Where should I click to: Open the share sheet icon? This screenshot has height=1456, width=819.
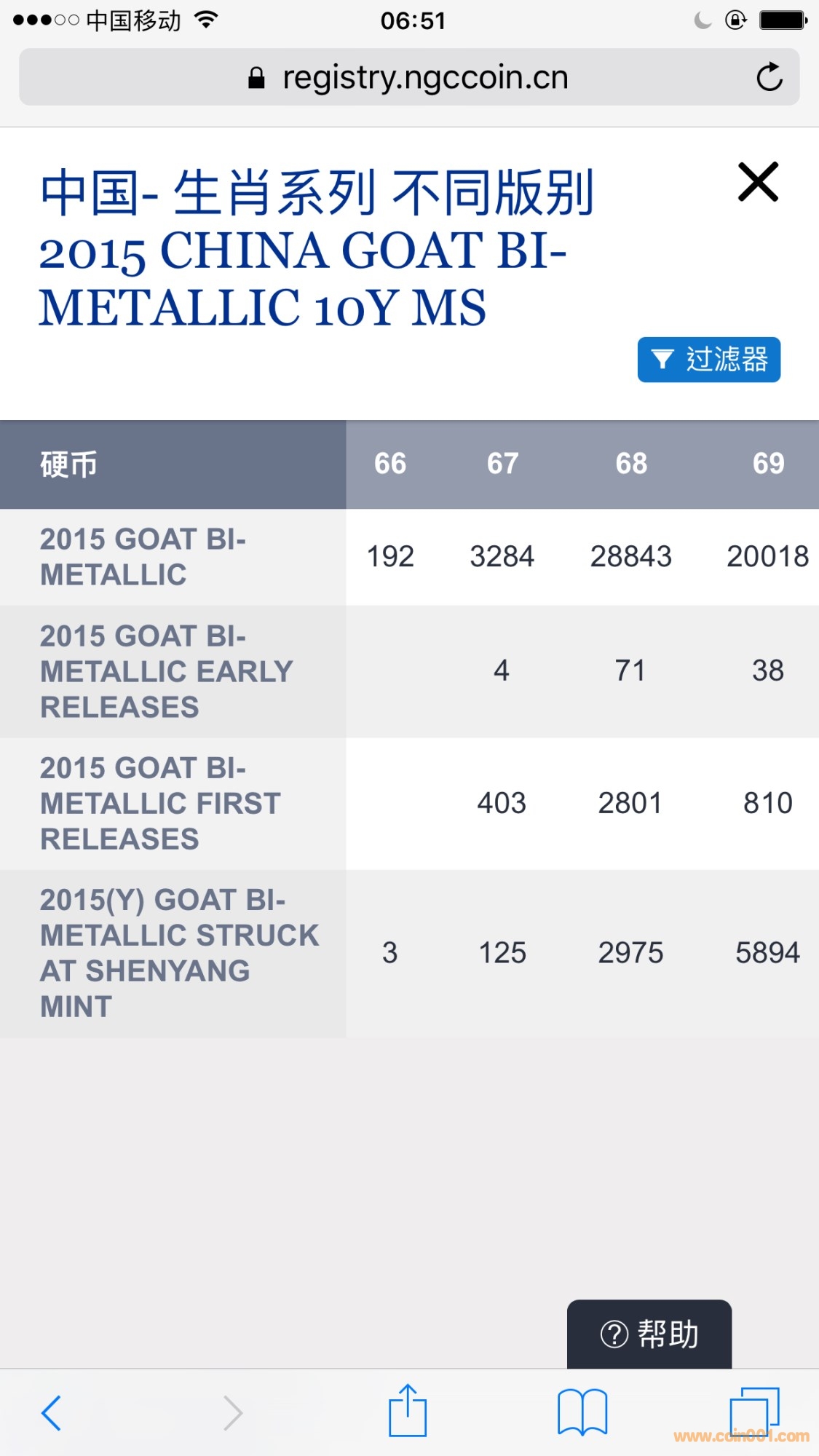tap(408, 1412)
